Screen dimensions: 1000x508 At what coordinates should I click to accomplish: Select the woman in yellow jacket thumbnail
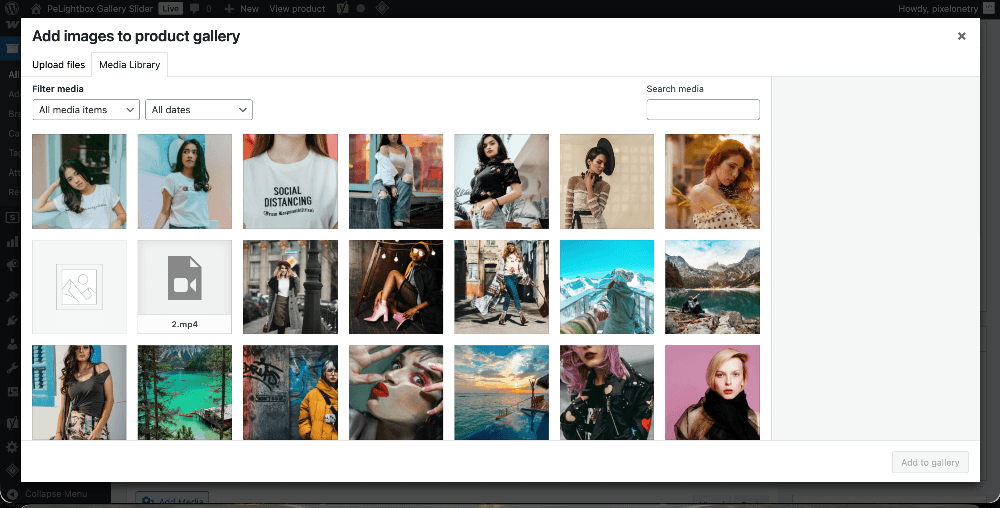(x=290, y=392)
